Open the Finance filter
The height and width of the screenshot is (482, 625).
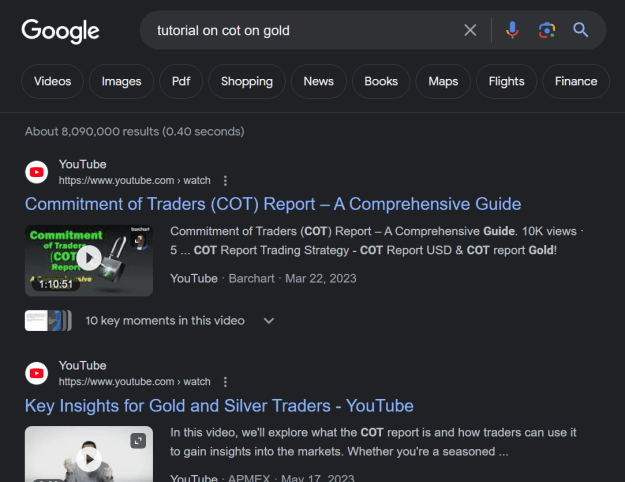(x=576, y=81)
